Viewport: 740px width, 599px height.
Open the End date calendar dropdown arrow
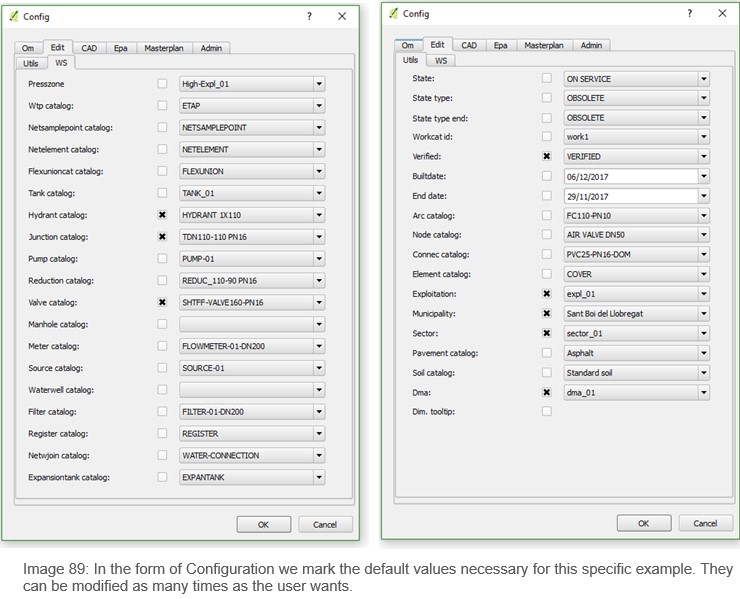(703, 196)
